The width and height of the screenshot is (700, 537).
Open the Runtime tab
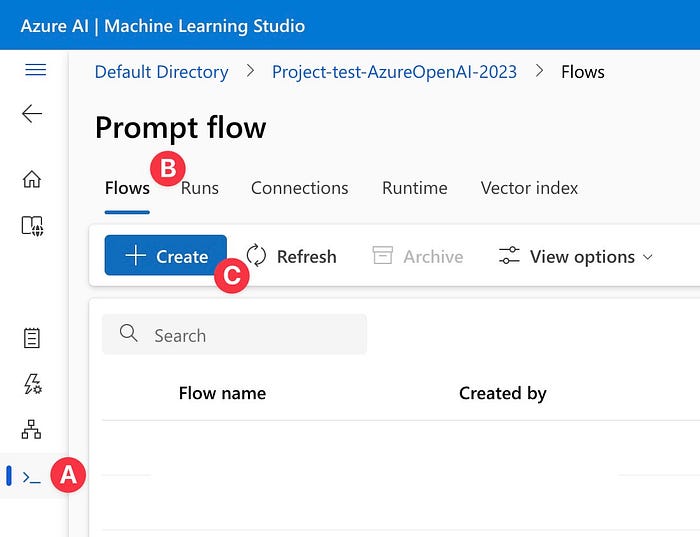coord(415,188)
